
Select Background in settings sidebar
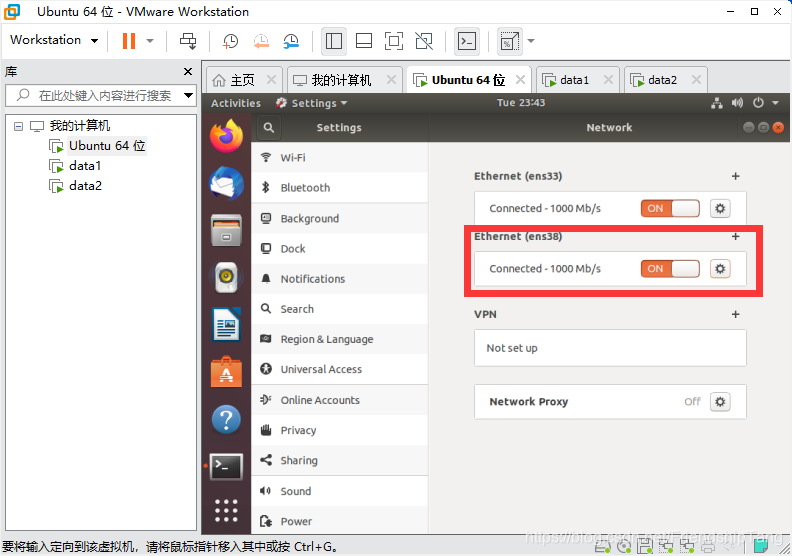coord(339,219)
